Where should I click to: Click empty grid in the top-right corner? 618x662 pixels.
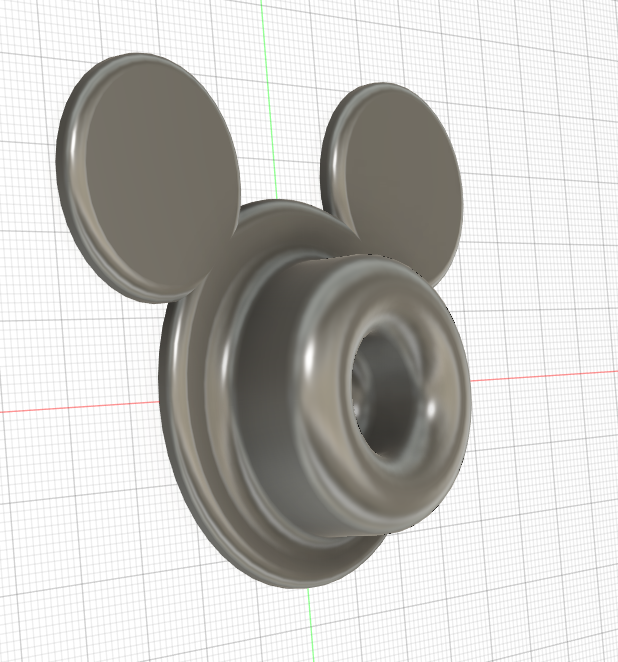point(560,60)
